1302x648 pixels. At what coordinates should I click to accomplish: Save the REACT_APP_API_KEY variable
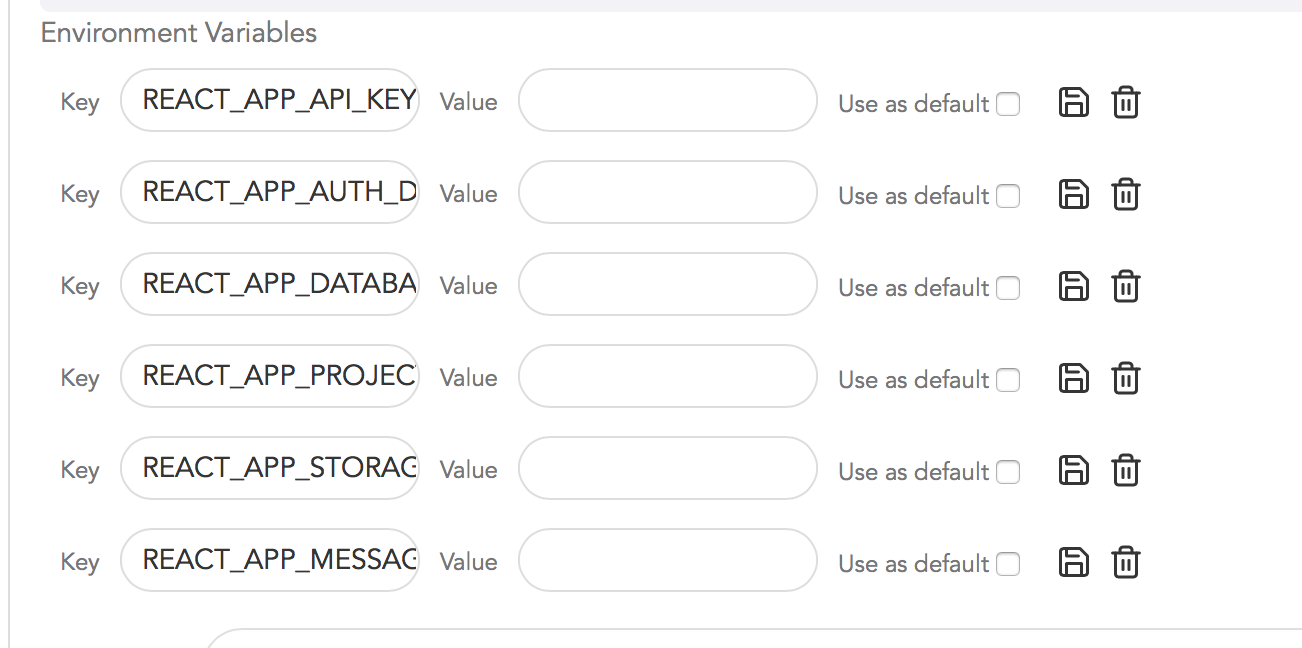(x=1073, y=102)
